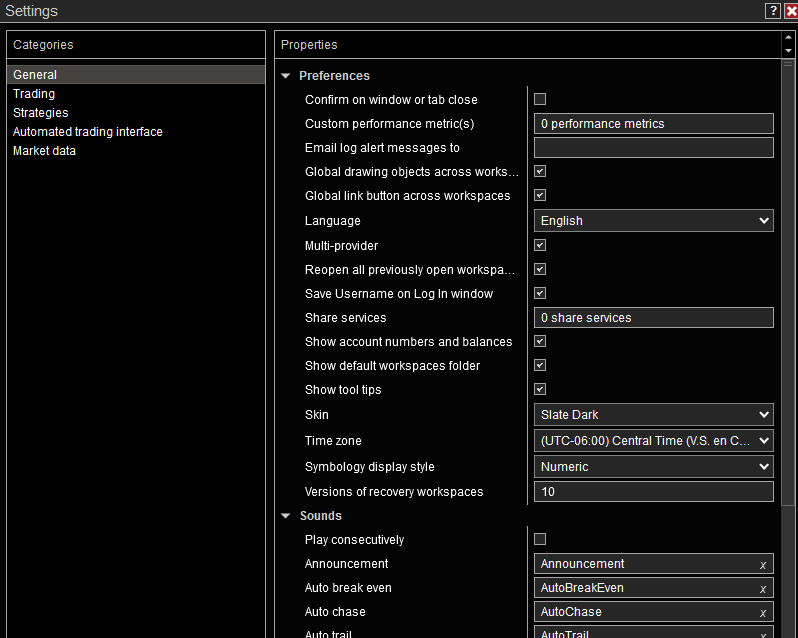Click the Auto break even label

coord(348,588)
